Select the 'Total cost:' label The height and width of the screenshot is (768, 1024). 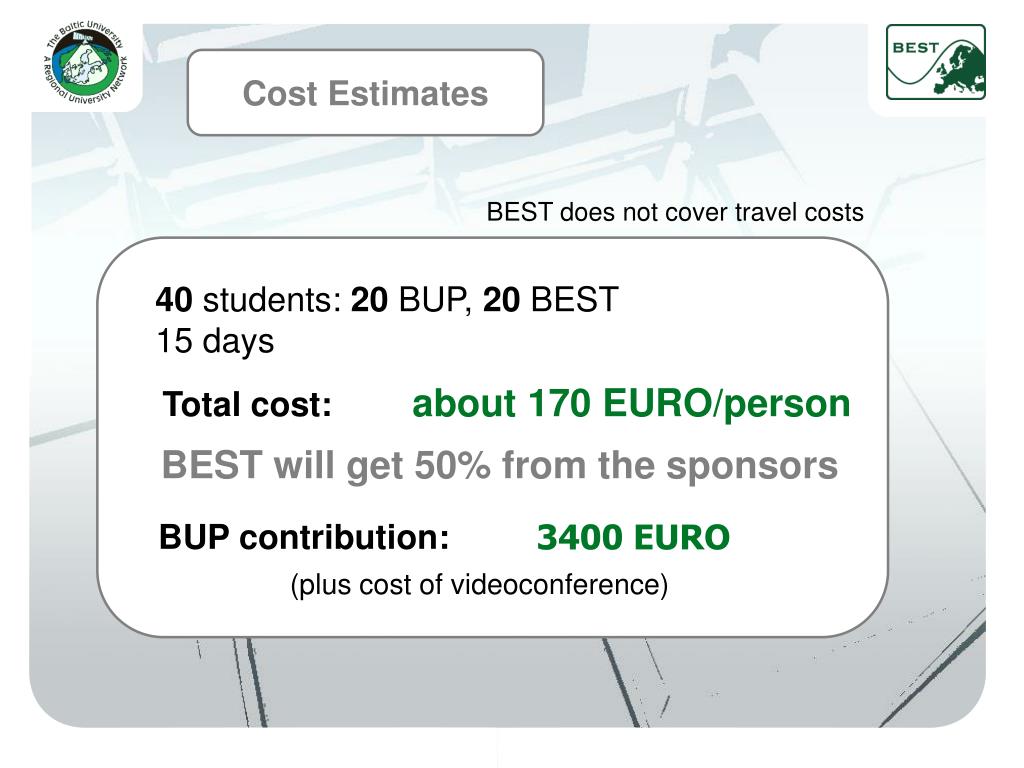pos(248,404)
